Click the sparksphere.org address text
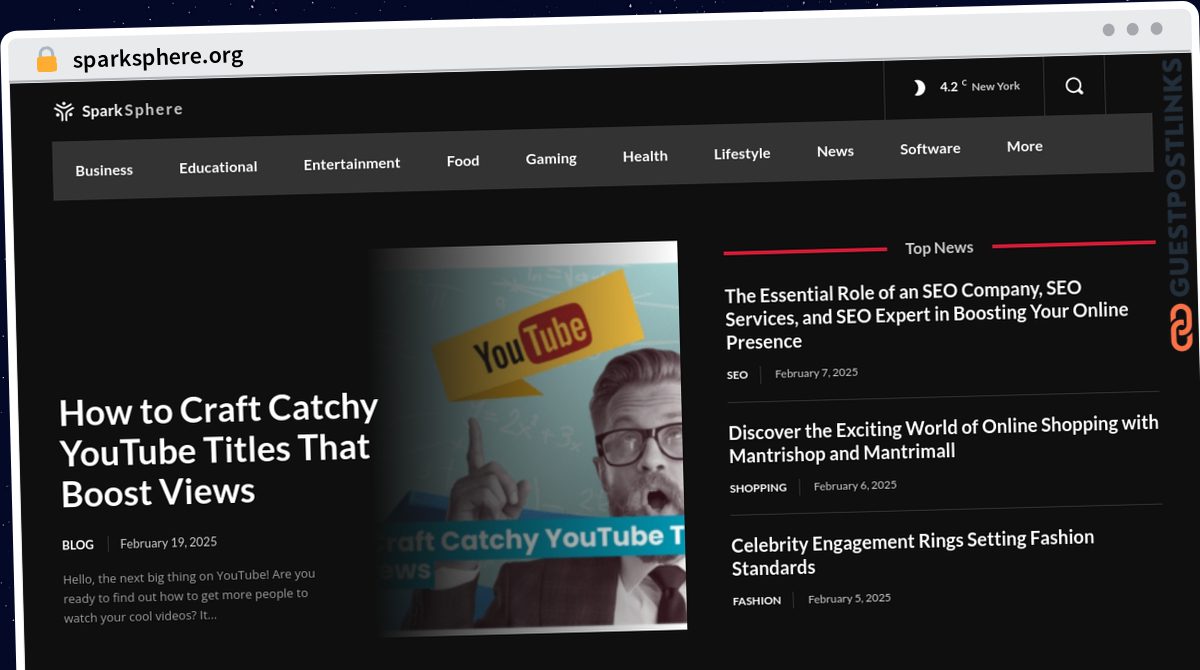The image size is (1200, 670). (158, 57)
